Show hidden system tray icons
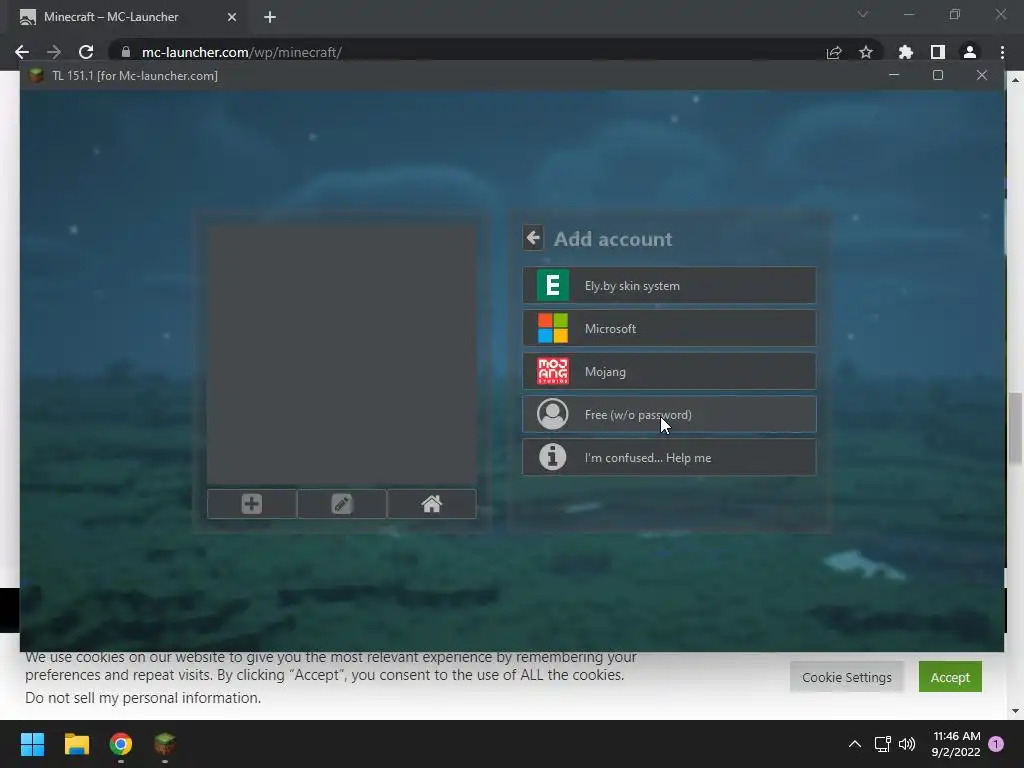The height and width of the screenshot is (768, 1024). [855, 744]
